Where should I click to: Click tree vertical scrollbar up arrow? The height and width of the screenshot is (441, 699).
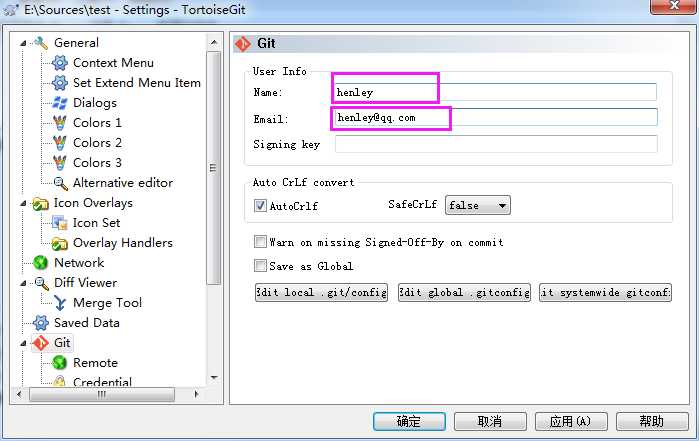tap(214, 42)
